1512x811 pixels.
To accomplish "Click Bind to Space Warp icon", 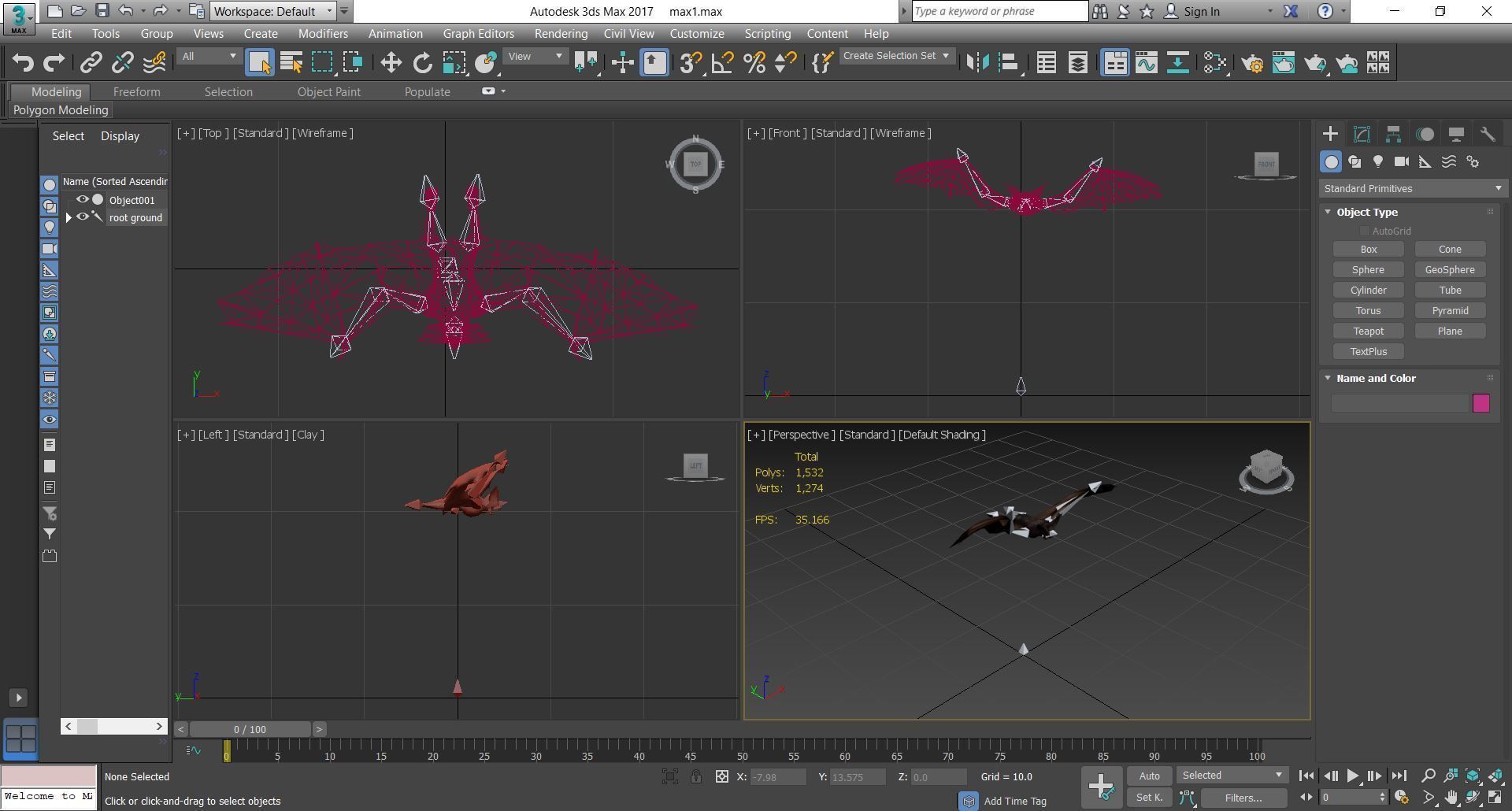I will point(154,63).
